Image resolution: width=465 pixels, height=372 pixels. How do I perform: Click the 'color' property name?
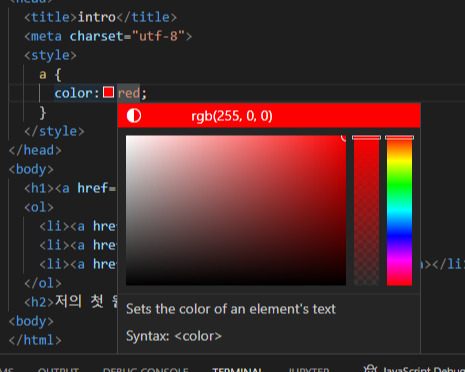[x=74, y=93]
